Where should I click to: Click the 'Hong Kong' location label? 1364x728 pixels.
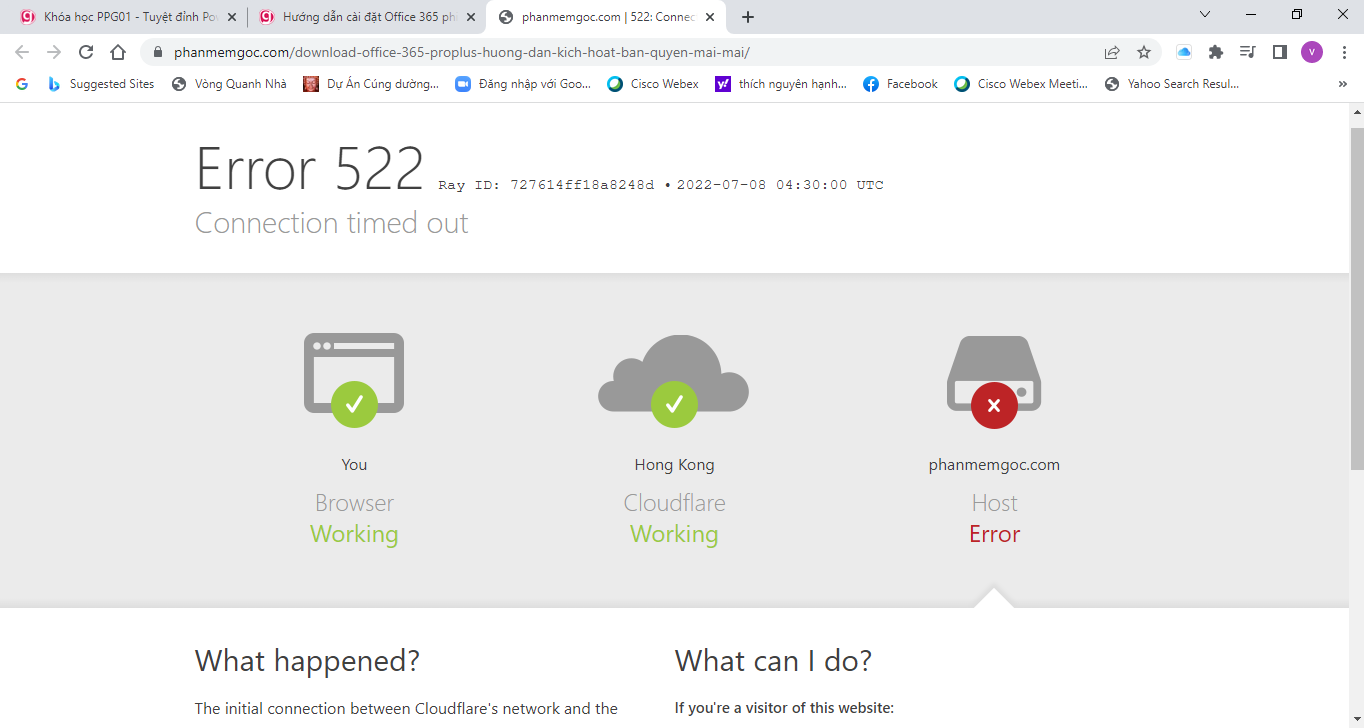click(674, 465)
